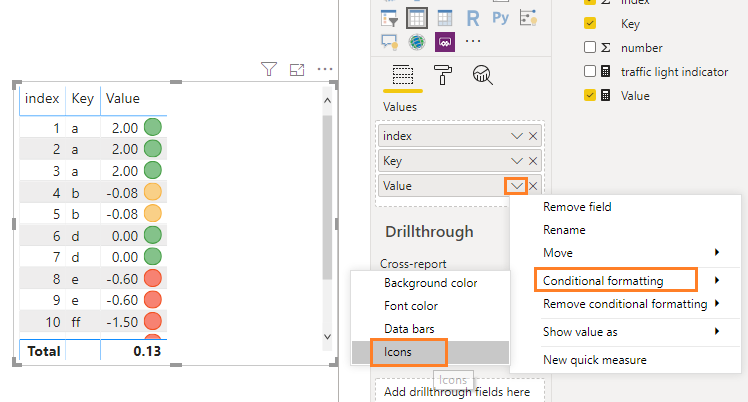This screenshot has width=748, height=402.
Task: Select Conditional formatting menu entry
Action: [603, 281]
